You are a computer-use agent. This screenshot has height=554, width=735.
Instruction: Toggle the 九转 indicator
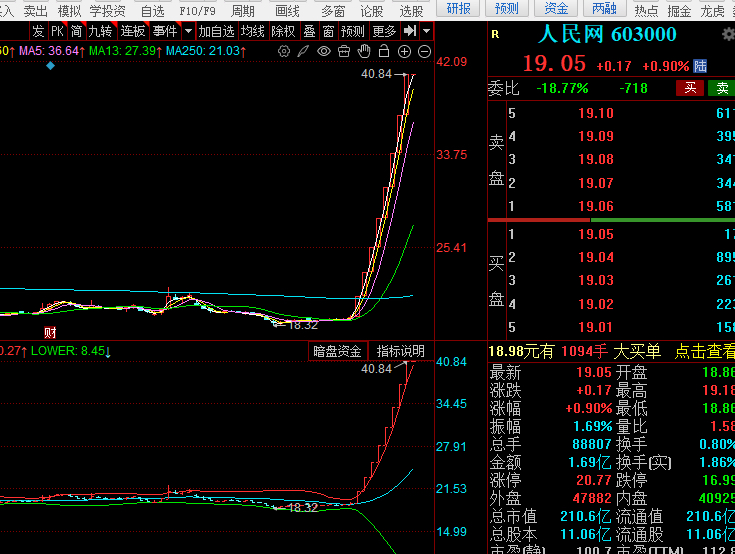(100, 31)
